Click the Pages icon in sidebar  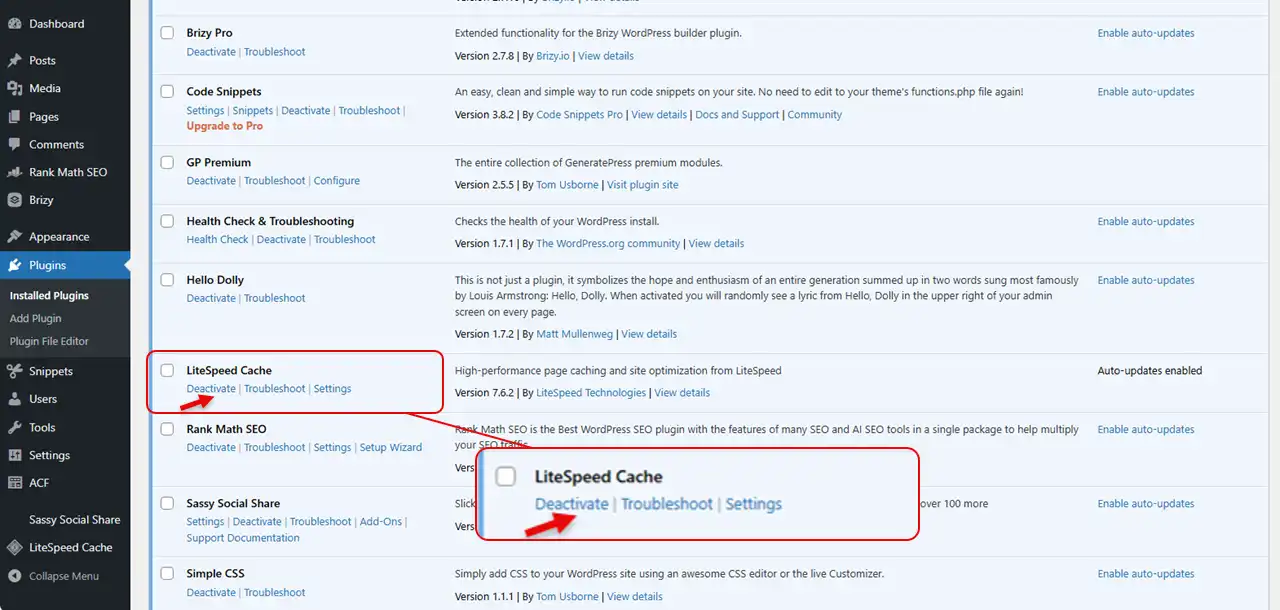tap(14, 117)
